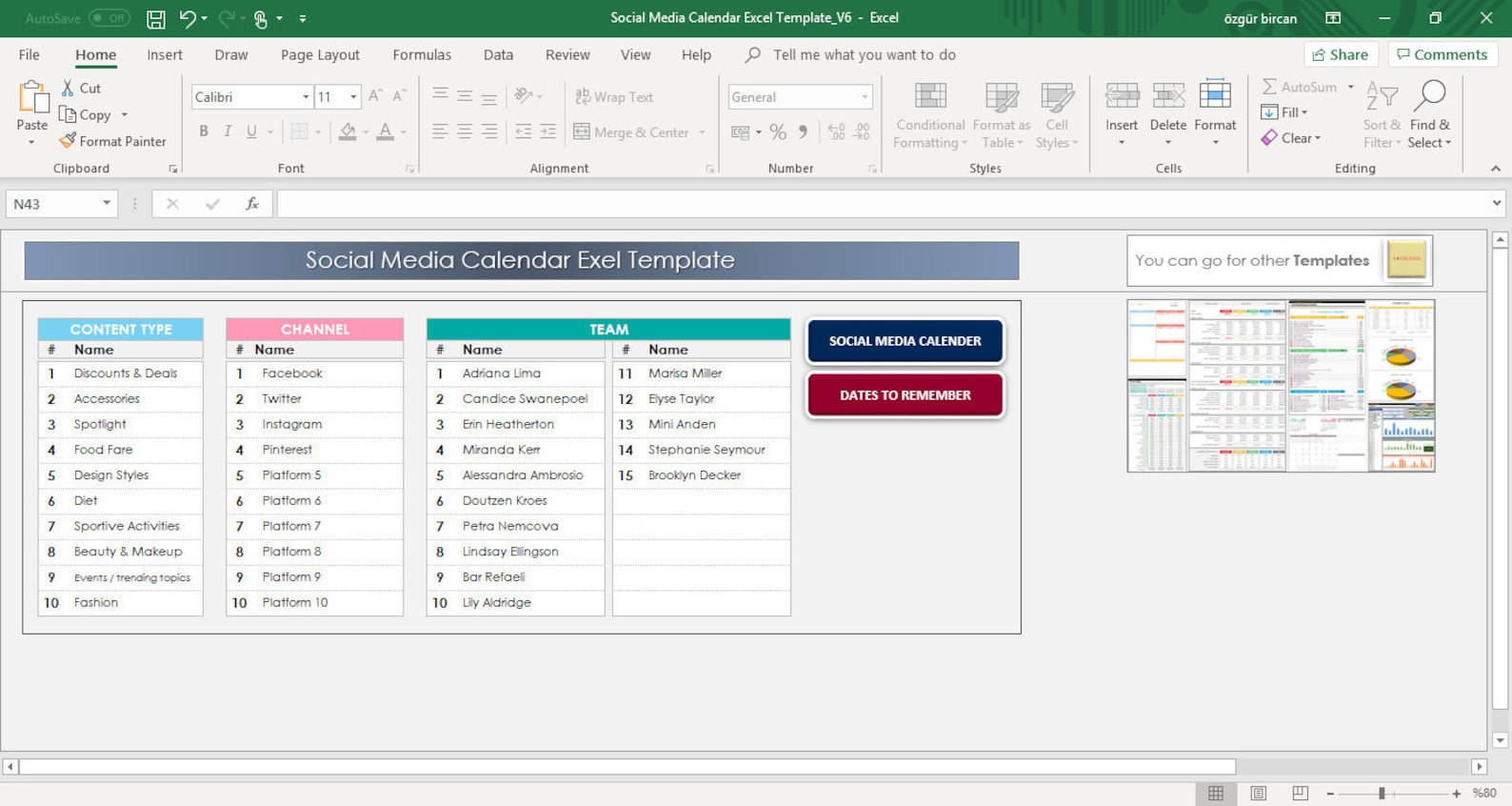
Task: Click the Percent Style icon
Action: tap(778, 132)
